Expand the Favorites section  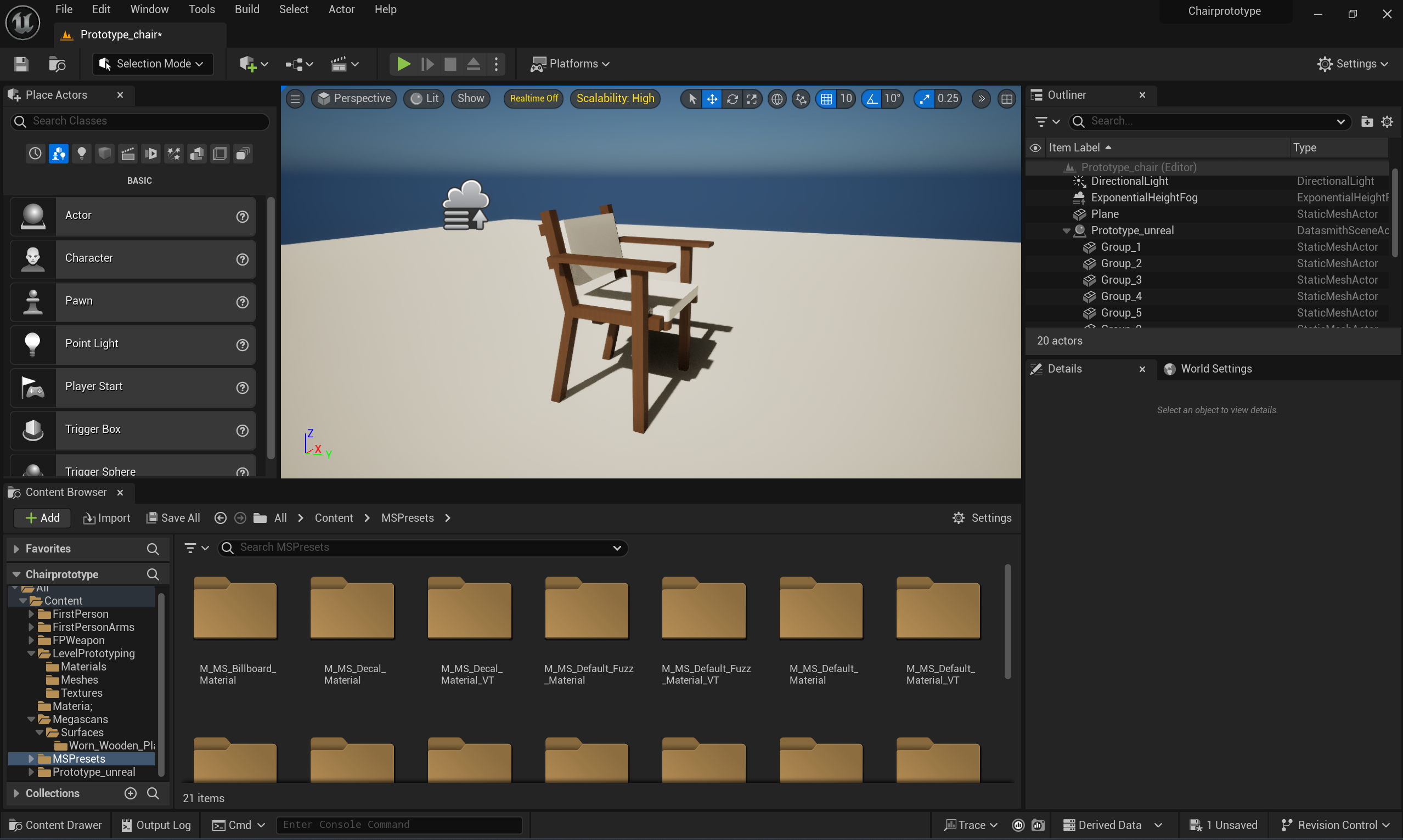16,549
